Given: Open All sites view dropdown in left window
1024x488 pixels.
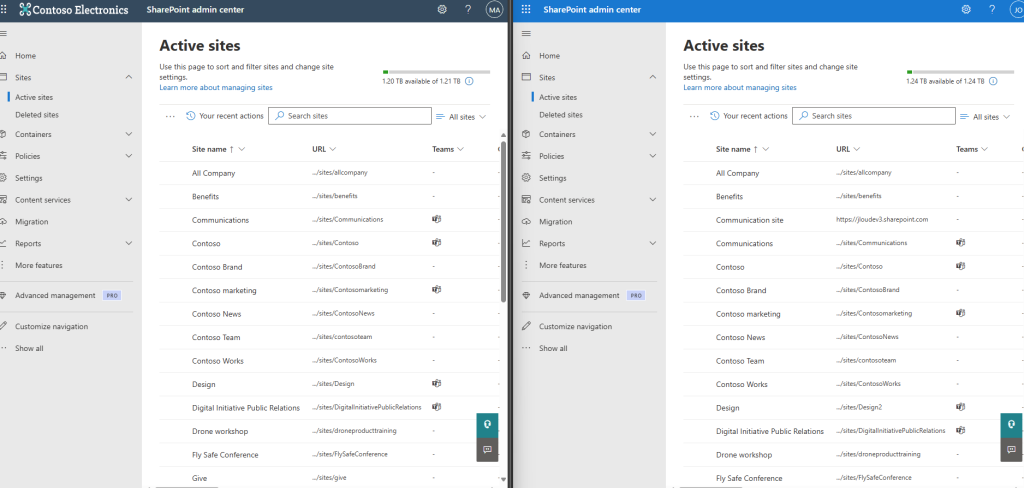Looking at the screenshot, I should 461,117.
